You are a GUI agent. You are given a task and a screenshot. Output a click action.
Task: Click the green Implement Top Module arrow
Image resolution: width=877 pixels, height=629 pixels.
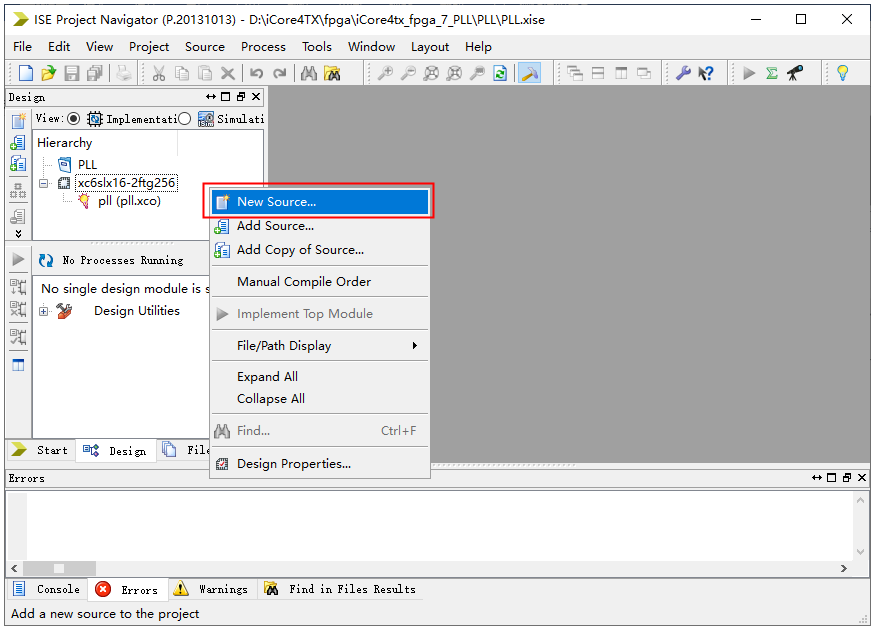[749, 73]
